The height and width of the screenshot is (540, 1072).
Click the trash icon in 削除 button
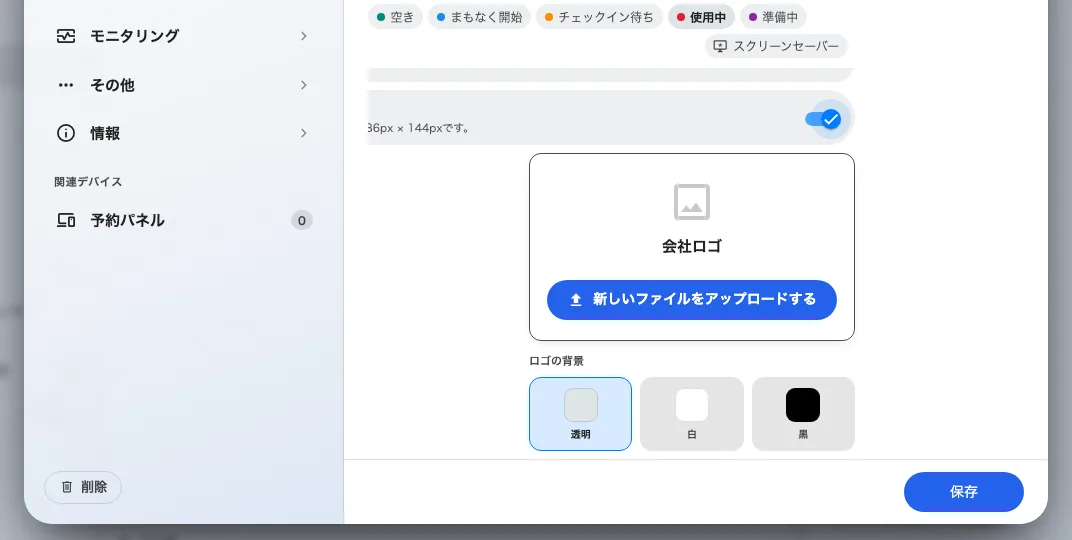pos(67,487)
